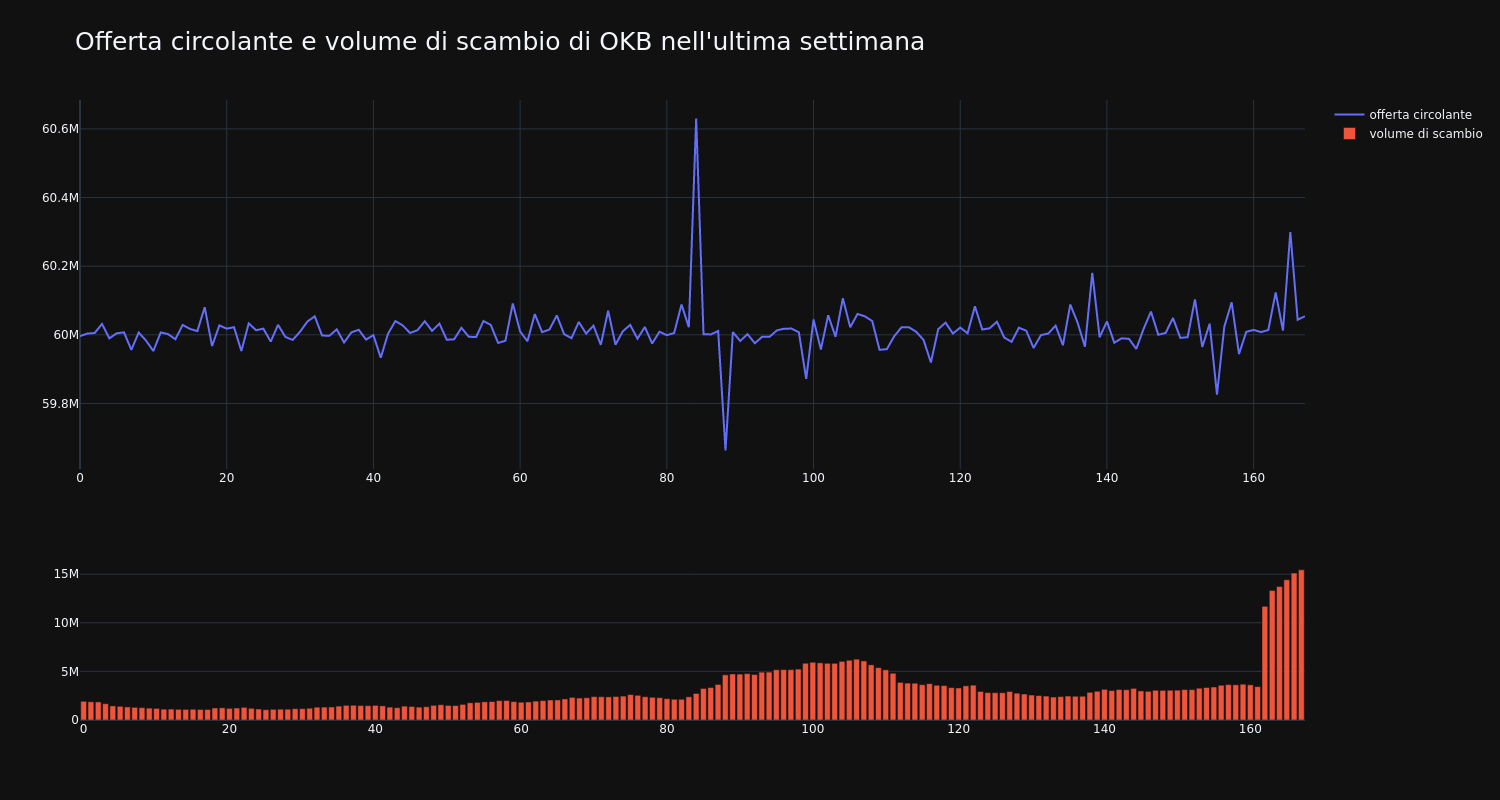Image resolution: width=1500 pixels, height=800 pixels.
Task: Click the 60.2M y-axis label
Action: pyautogui.click(x=60, y=266)
